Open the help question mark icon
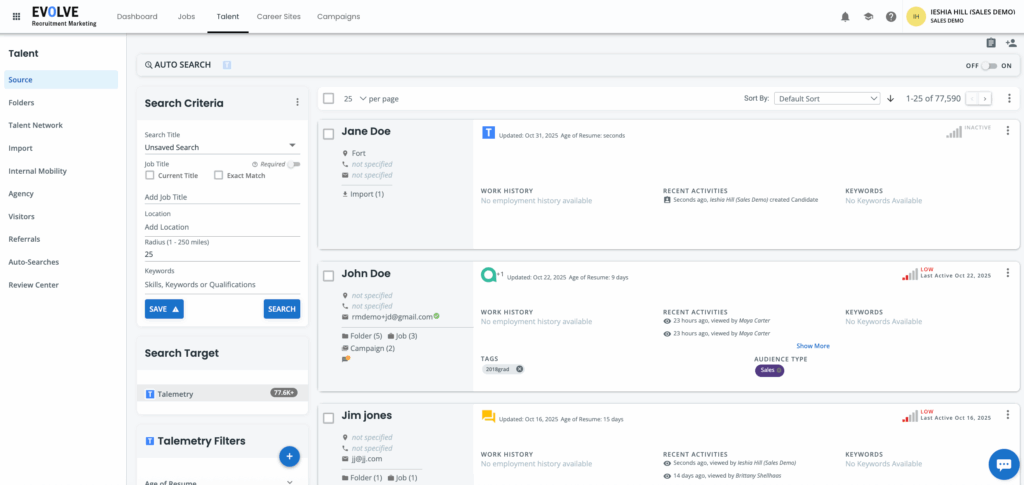This screenshot has height=485, width=1024. (x=891, y=17)
